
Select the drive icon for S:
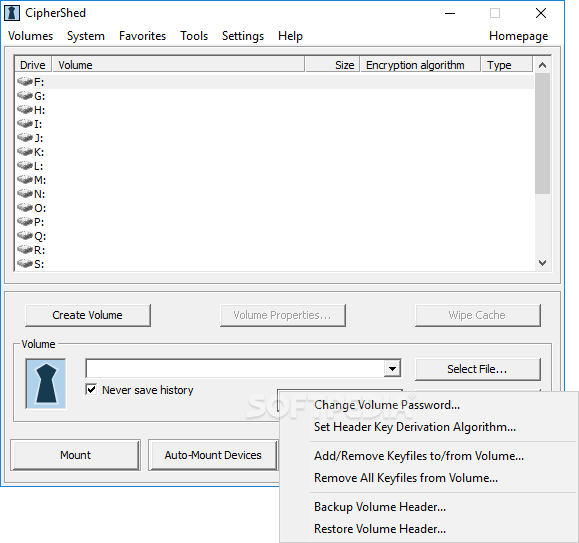[x=25, y=264]
